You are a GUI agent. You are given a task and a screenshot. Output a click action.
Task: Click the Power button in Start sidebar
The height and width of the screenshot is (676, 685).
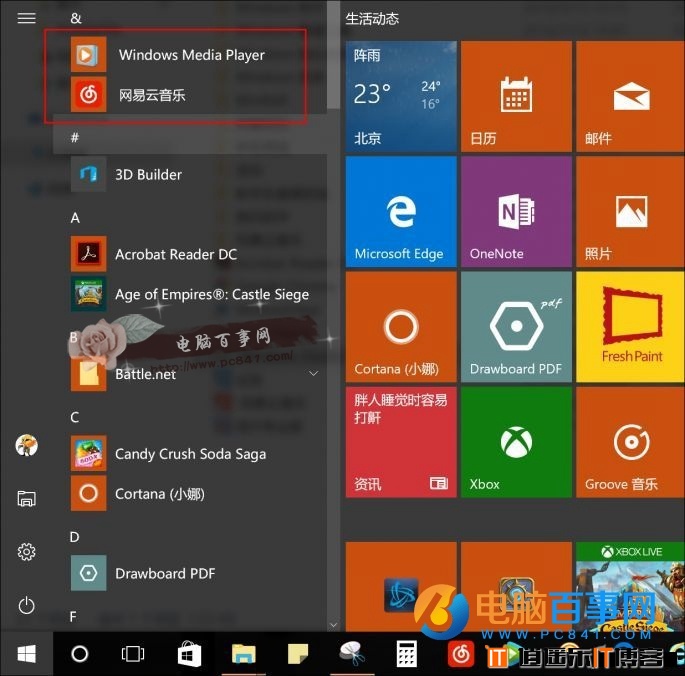(26, 606)
